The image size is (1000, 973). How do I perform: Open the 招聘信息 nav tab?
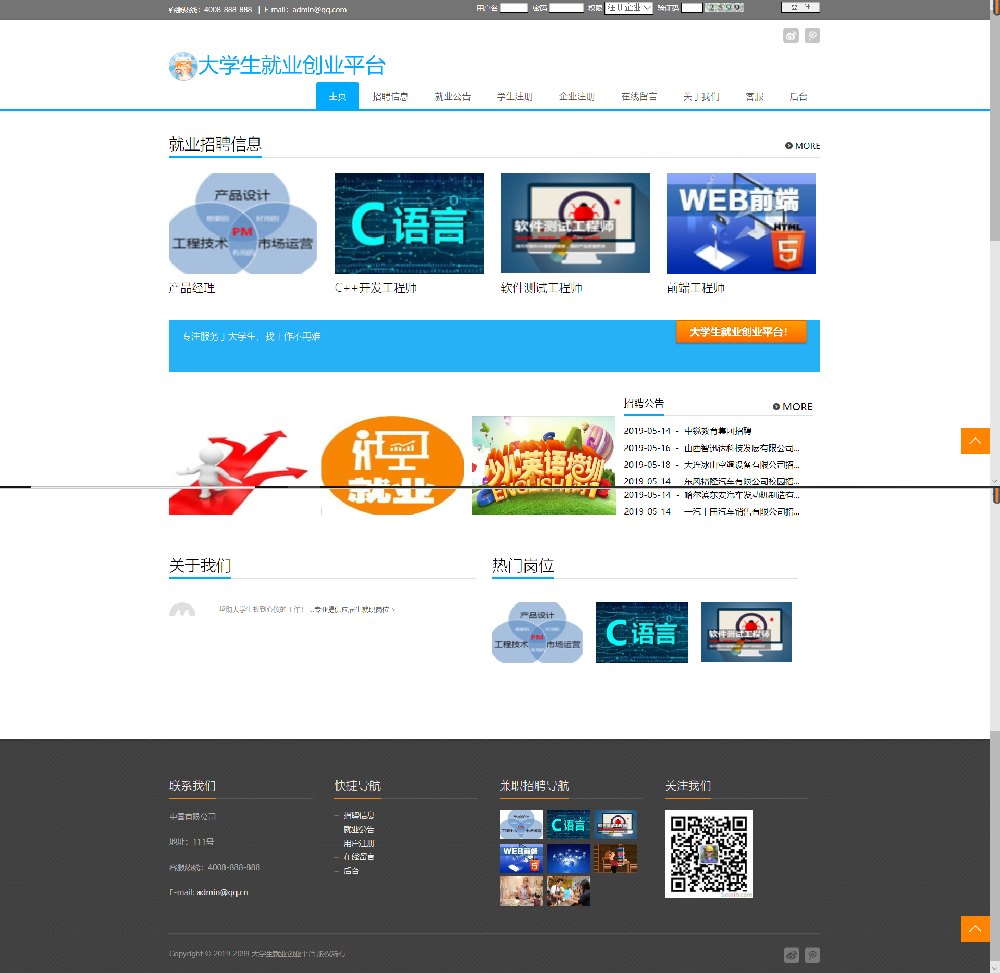click(x=390, y=96)
